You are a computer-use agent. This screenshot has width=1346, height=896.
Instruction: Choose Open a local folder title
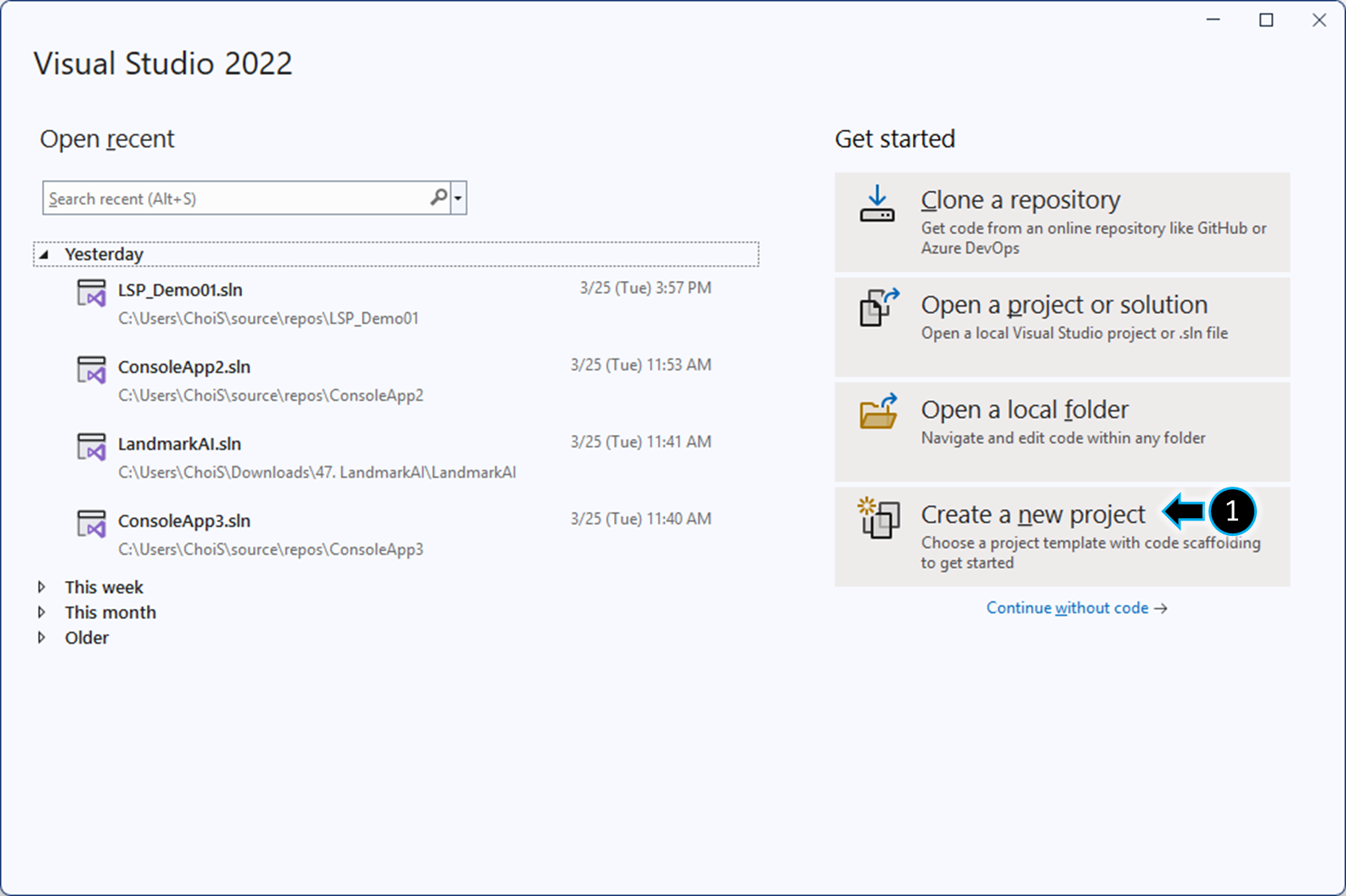pyautogui.click(x=1025, y=409)
